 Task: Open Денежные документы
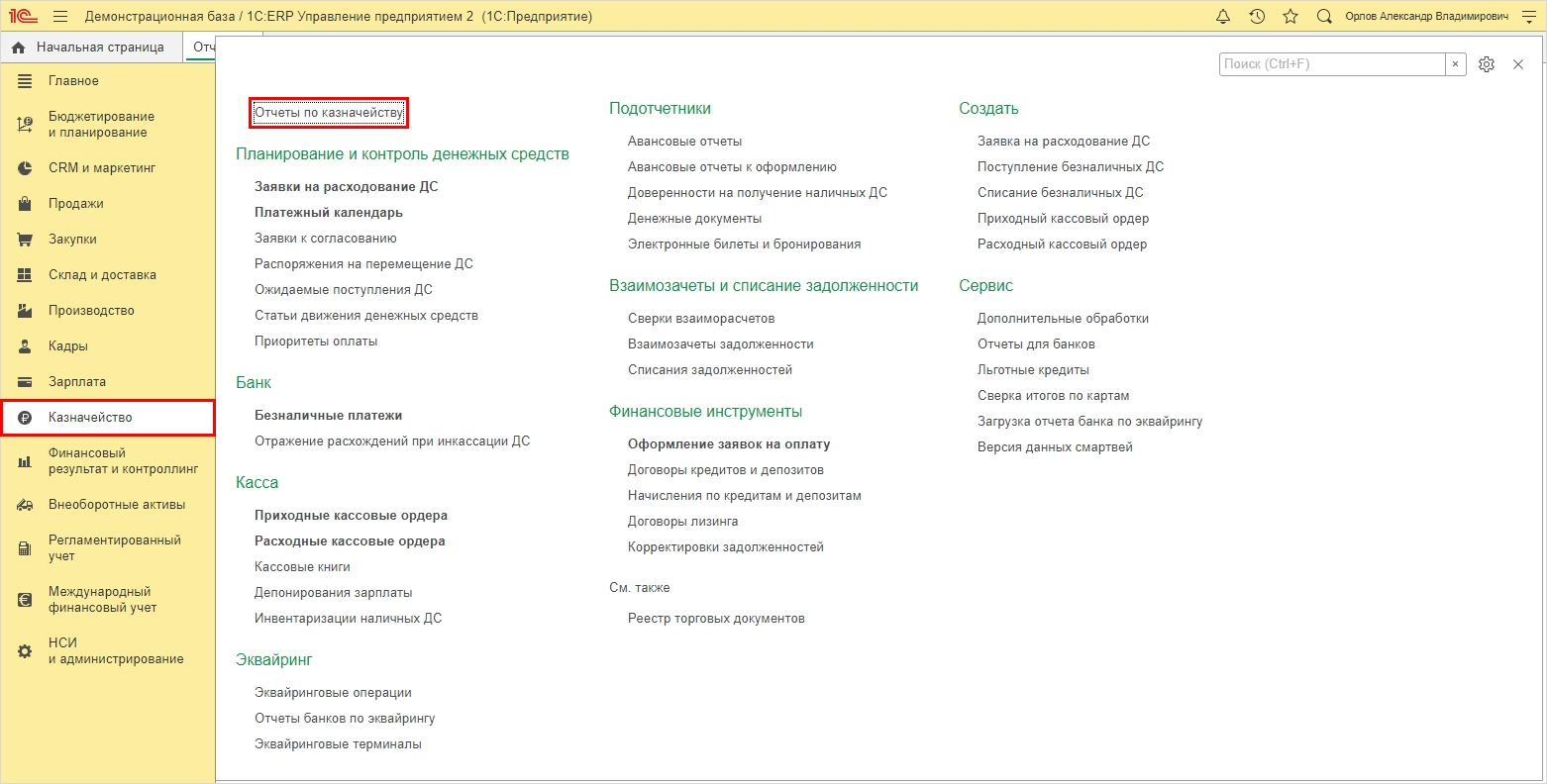[x=694, y=219]
